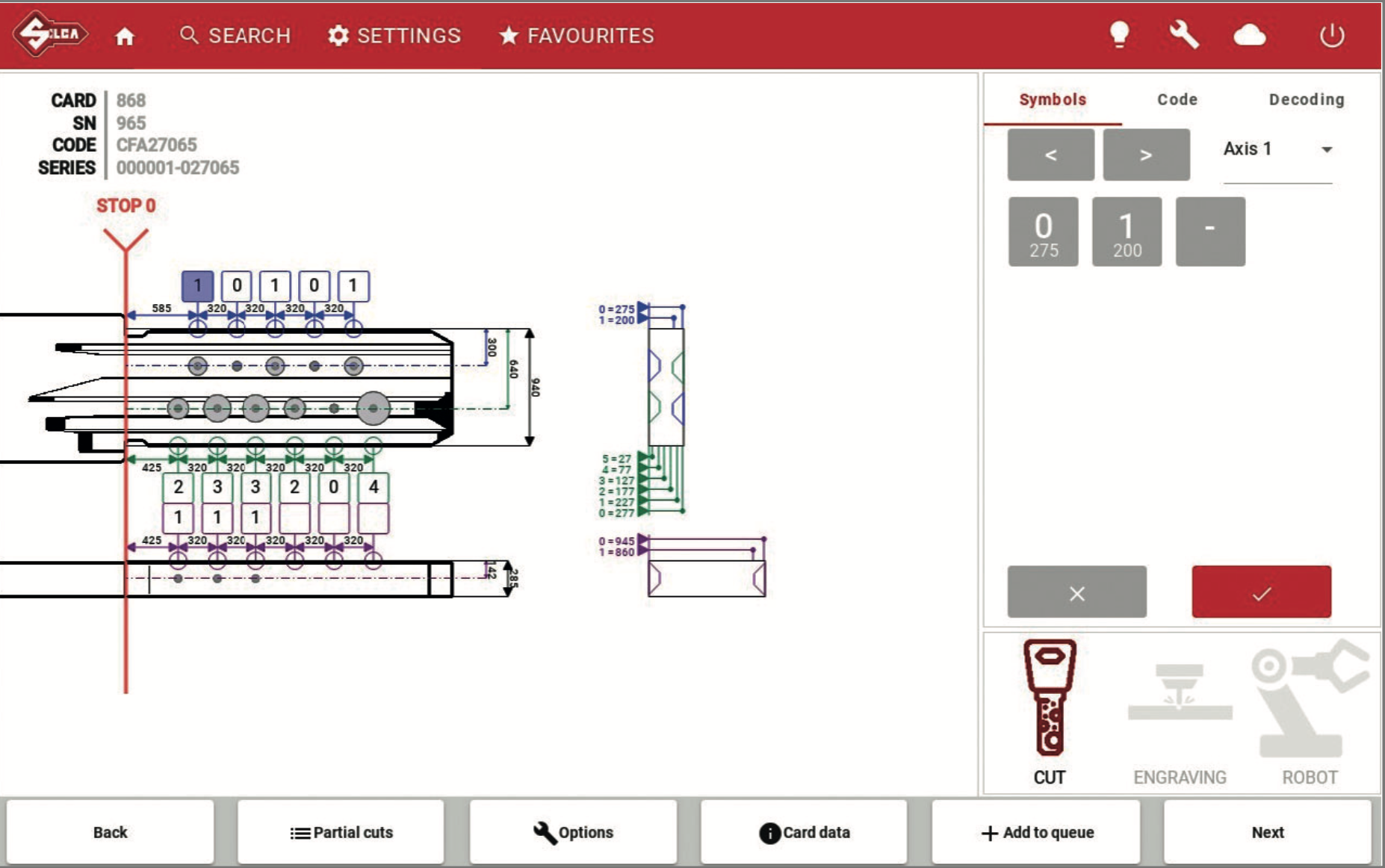Viewport: 1385px width, 868px height.
Task: Click the Silca logo icon
Action: tap(51, 34)
